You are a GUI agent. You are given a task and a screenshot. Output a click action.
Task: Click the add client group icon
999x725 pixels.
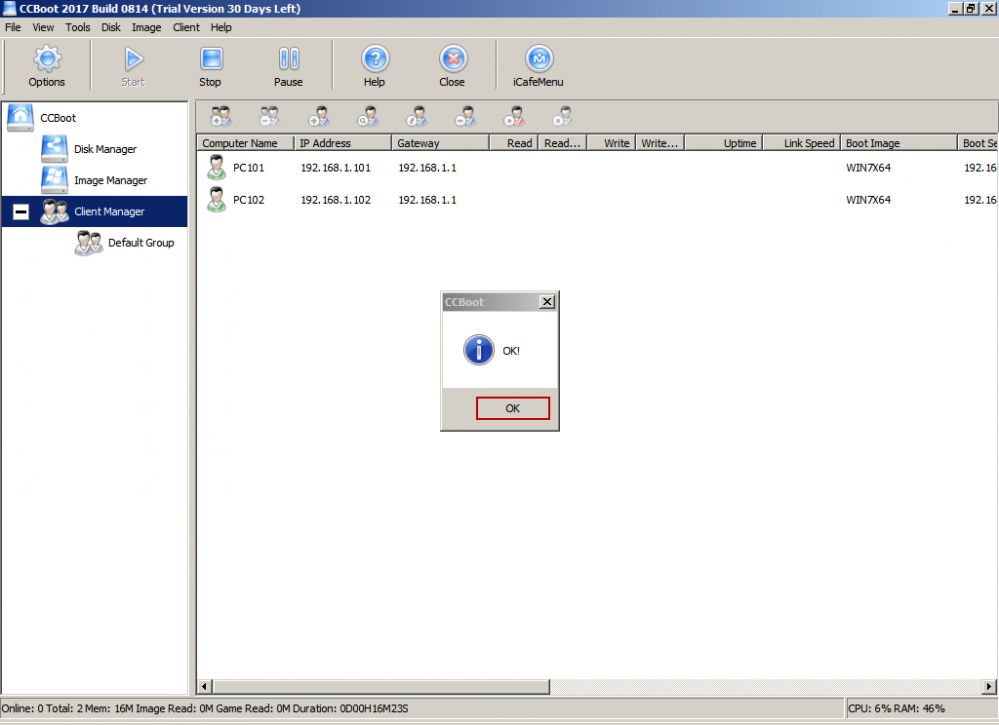point(221,117)
